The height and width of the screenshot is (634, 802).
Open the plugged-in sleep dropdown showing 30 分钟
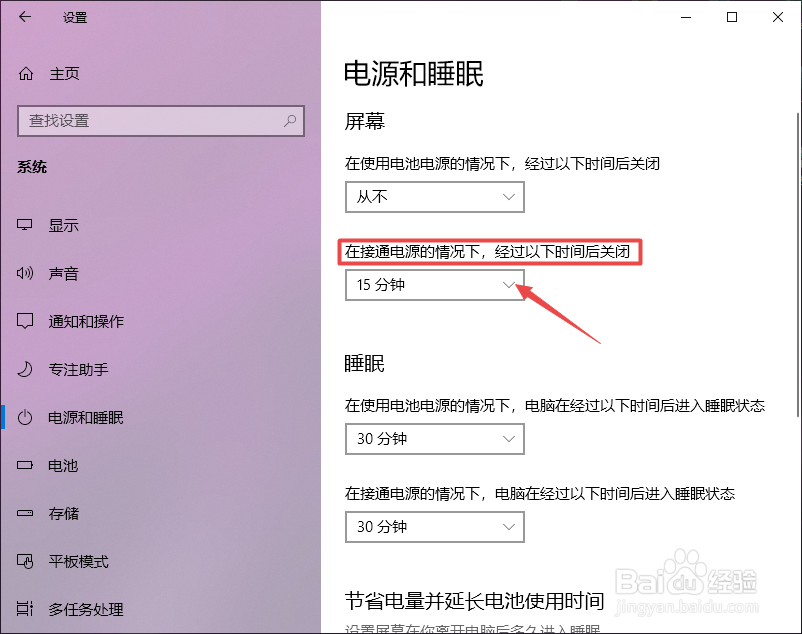[x=434, y=527]
